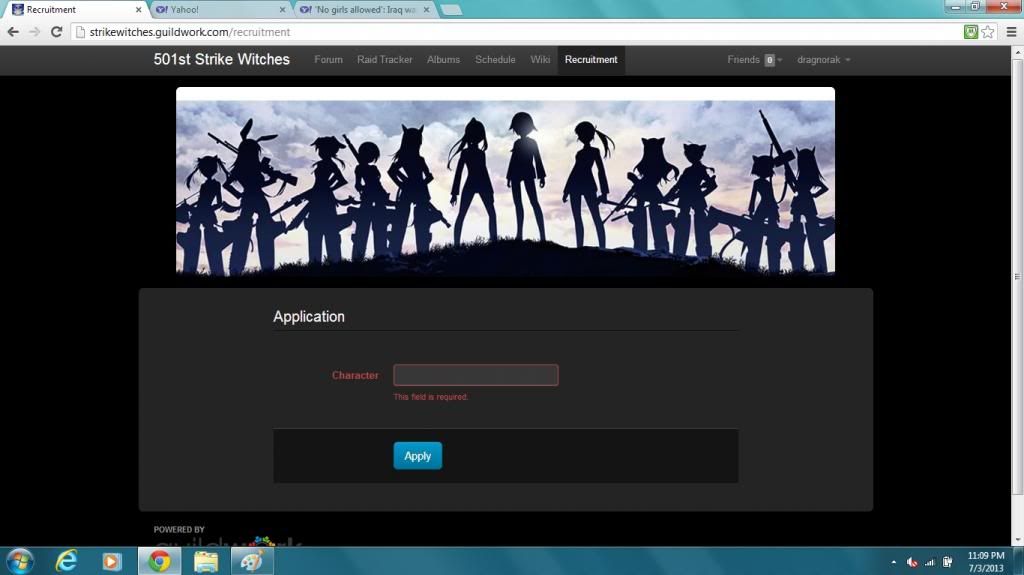Click the volume icon in system tray
Viewport: 1024px width, 575px height.
coord(912,562)
